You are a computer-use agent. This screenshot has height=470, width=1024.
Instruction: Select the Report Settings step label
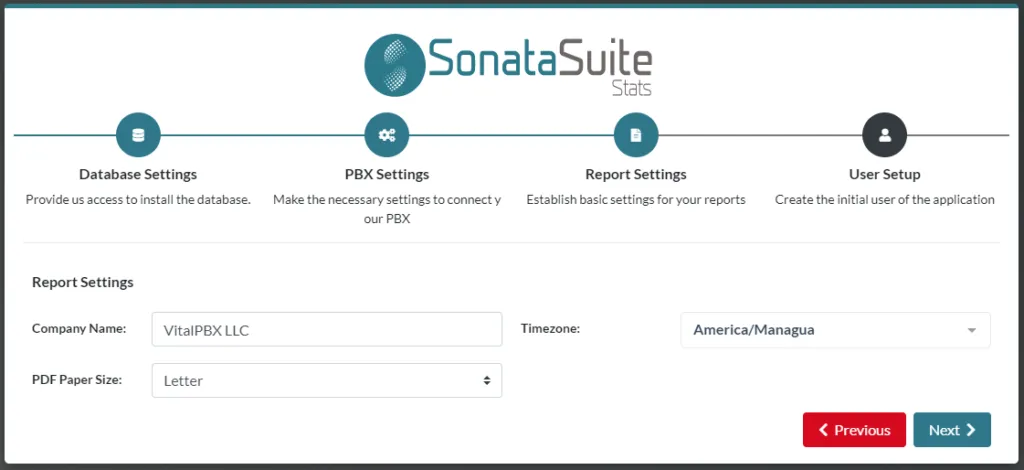coord(635,174)
